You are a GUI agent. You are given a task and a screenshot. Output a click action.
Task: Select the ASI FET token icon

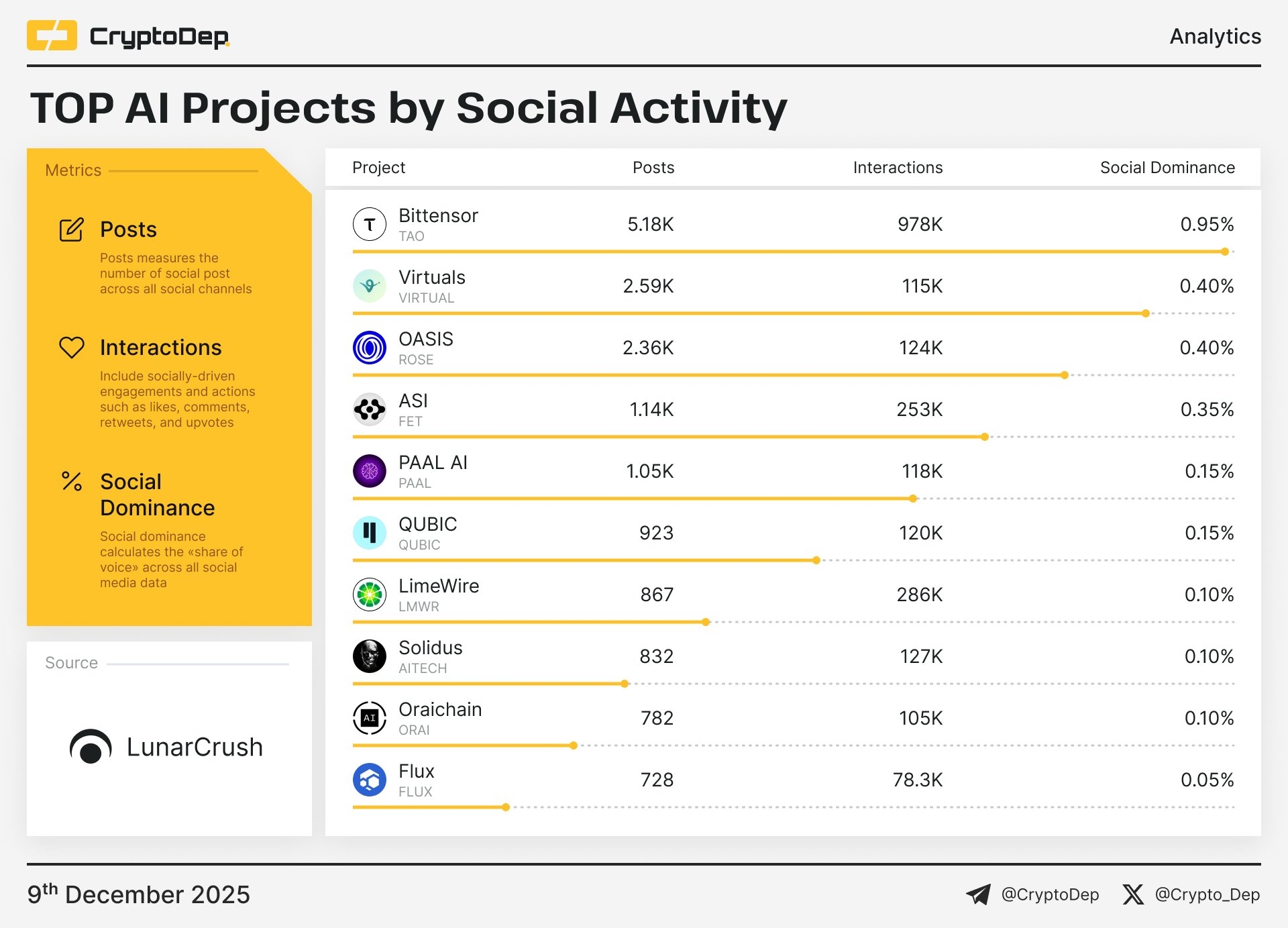369,409
